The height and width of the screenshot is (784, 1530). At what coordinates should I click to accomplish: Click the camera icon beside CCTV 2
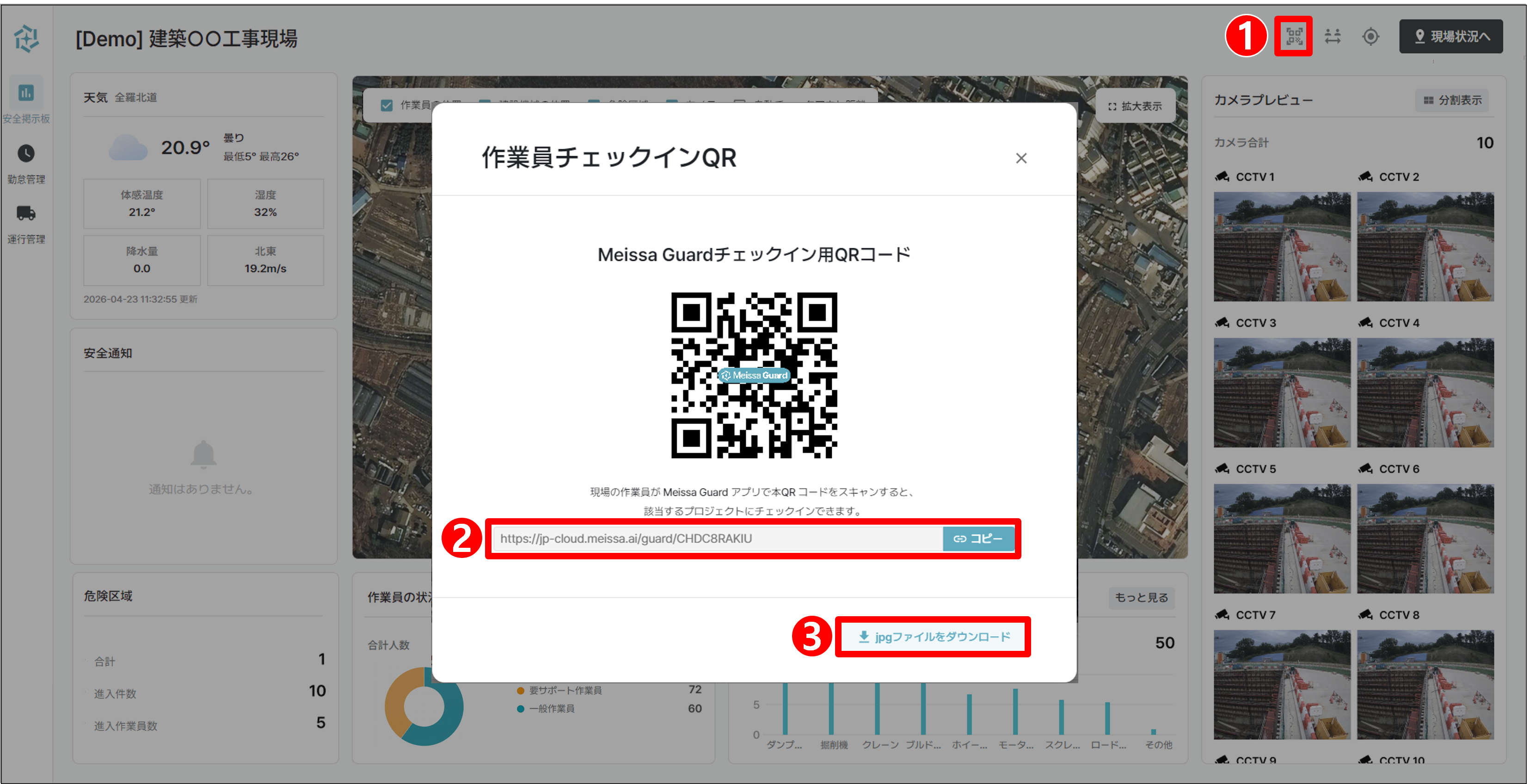(1365, 177)
